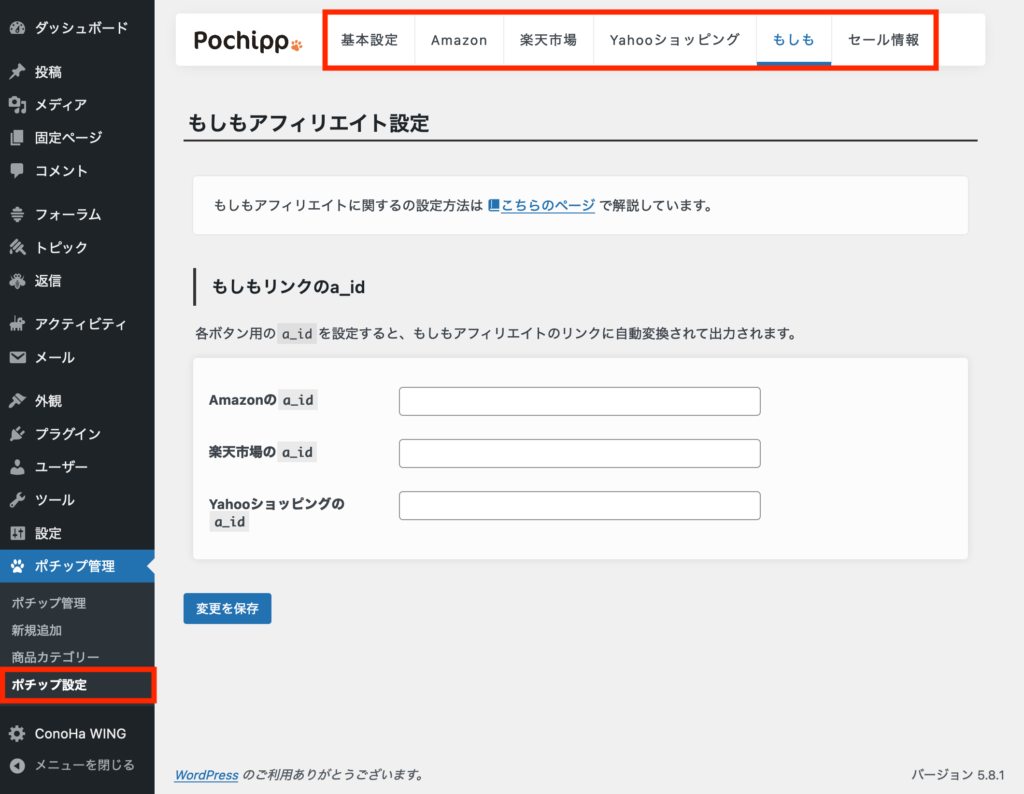The image size is (1024, 794).
Task: Click the settings sliders icon beside 設定
Action: 18,533
